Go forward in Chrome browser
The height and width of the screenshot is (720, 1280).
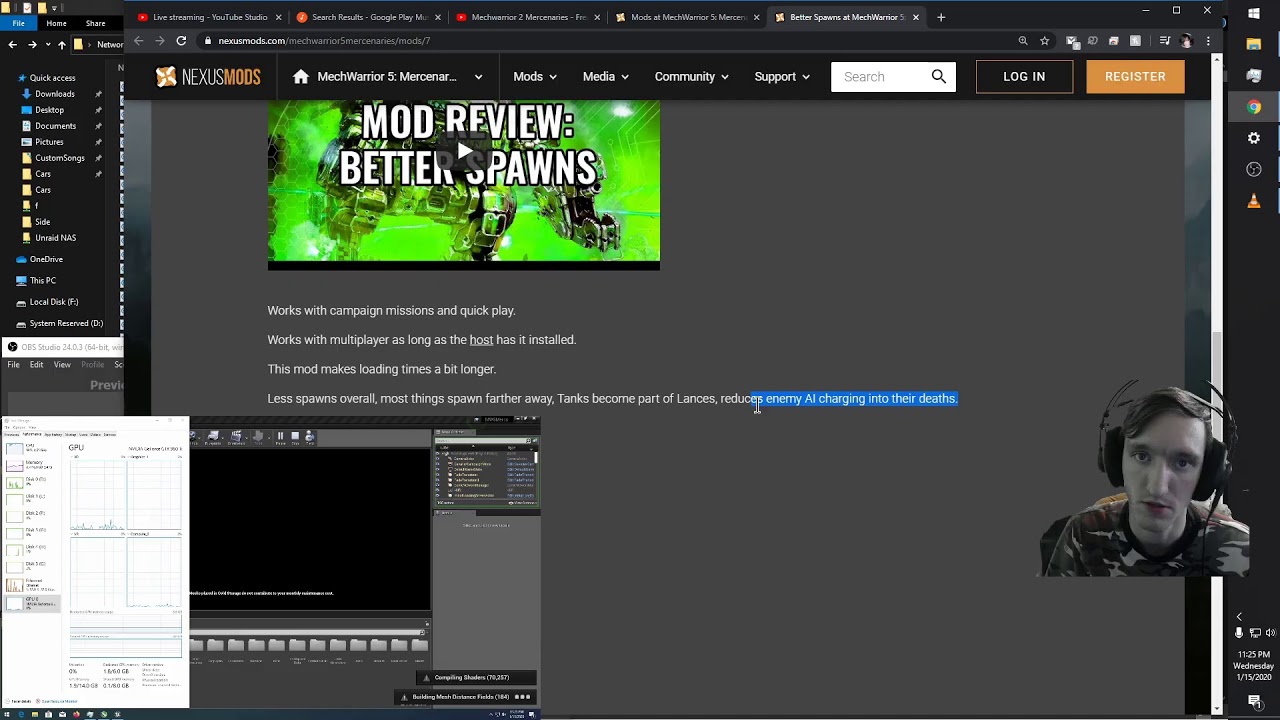click(159, 41)
